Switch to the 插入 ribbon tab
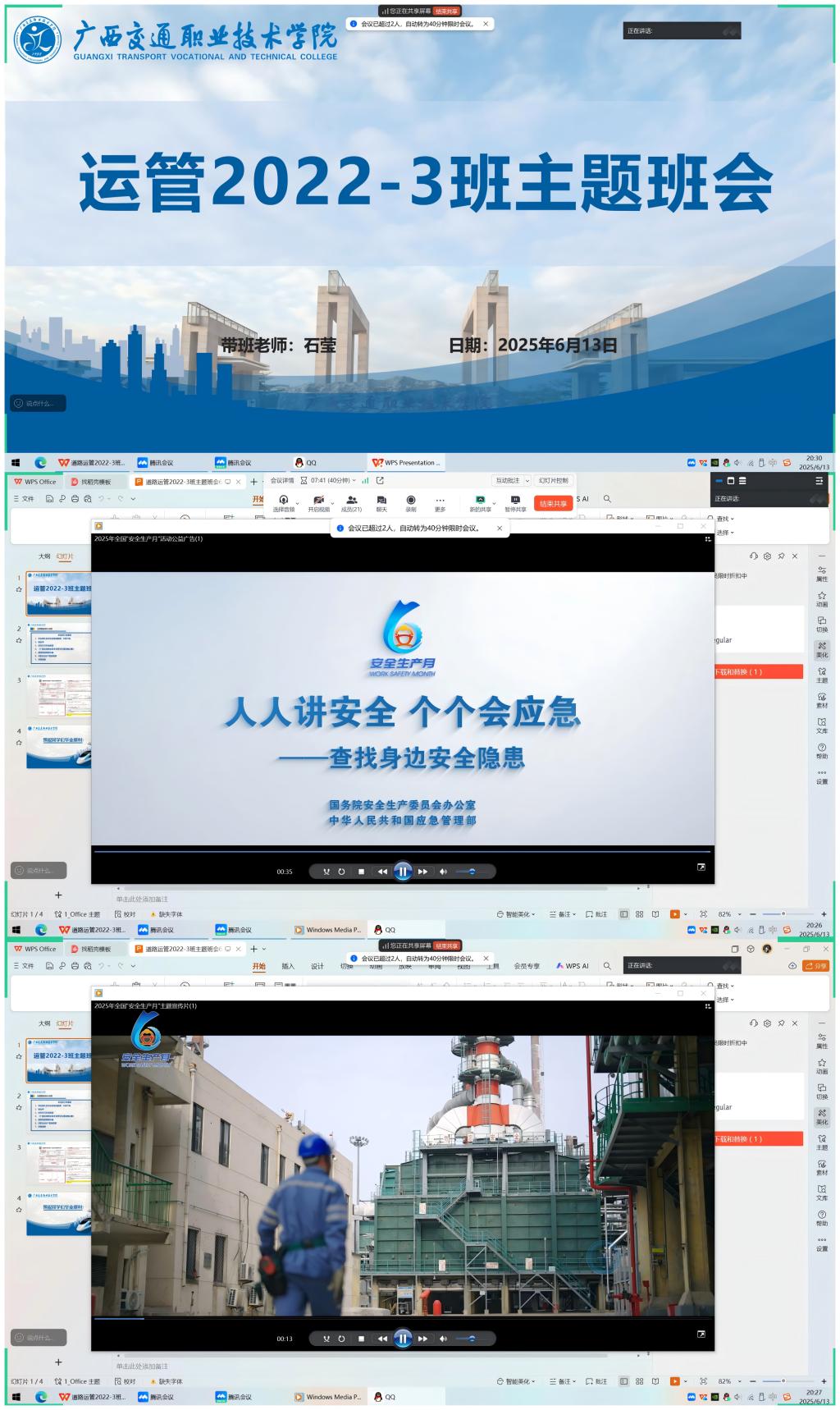Viewport: 840px width, 1410px height. pos(288,966)
